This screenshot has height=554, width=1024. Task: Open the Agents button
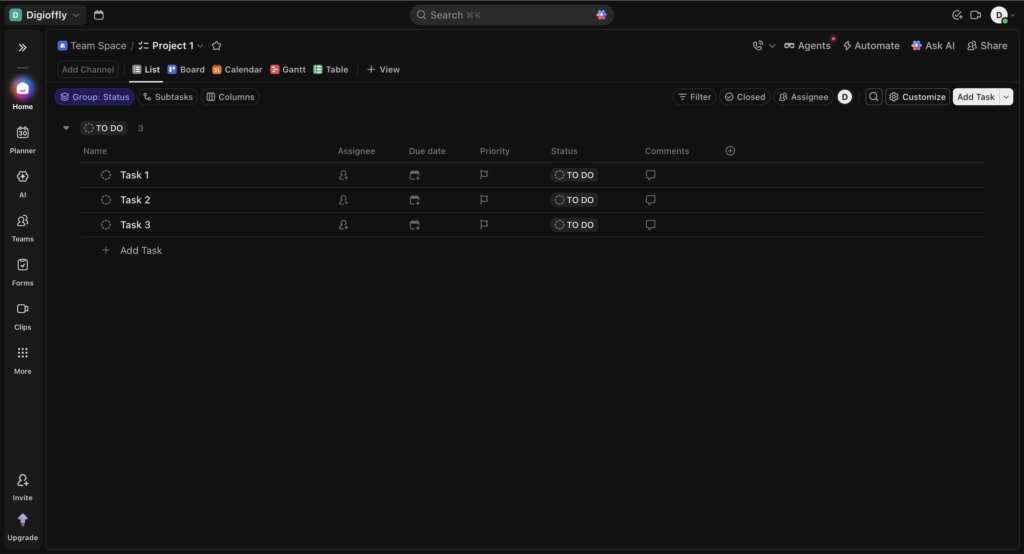[x=807, y=46]
